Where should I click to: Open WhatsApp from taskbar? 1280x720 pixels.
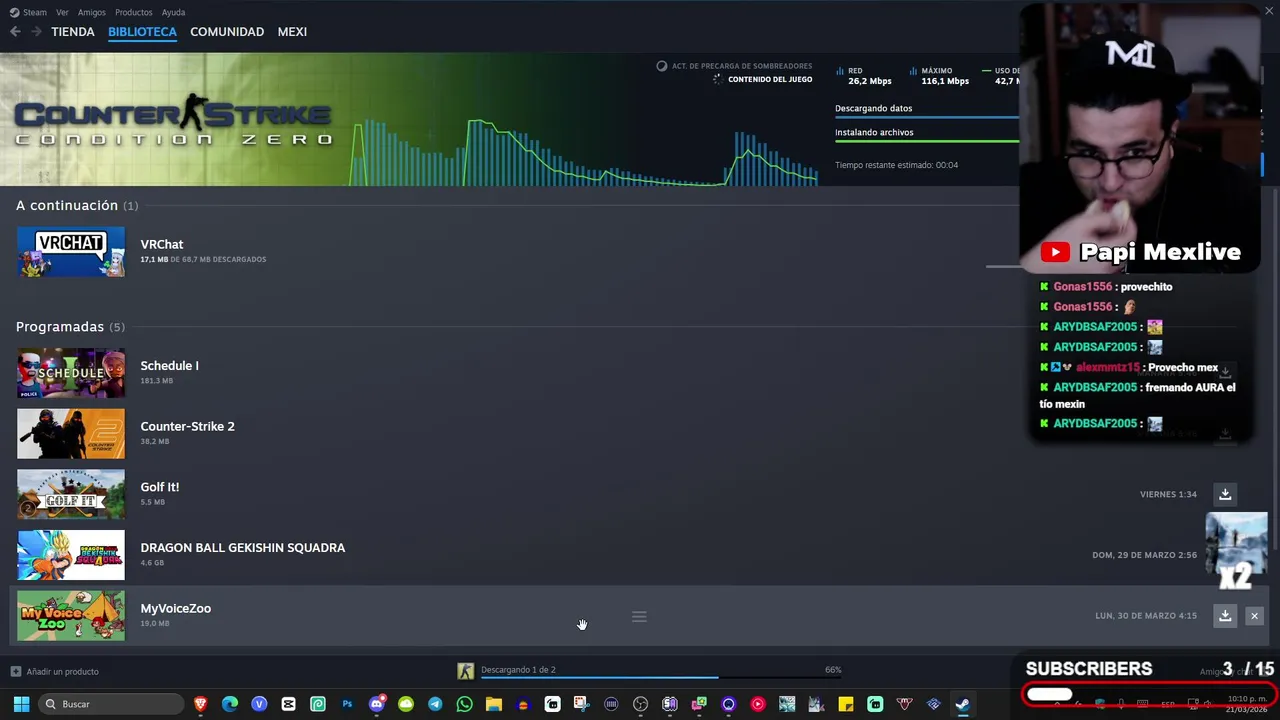pos(464,704)
